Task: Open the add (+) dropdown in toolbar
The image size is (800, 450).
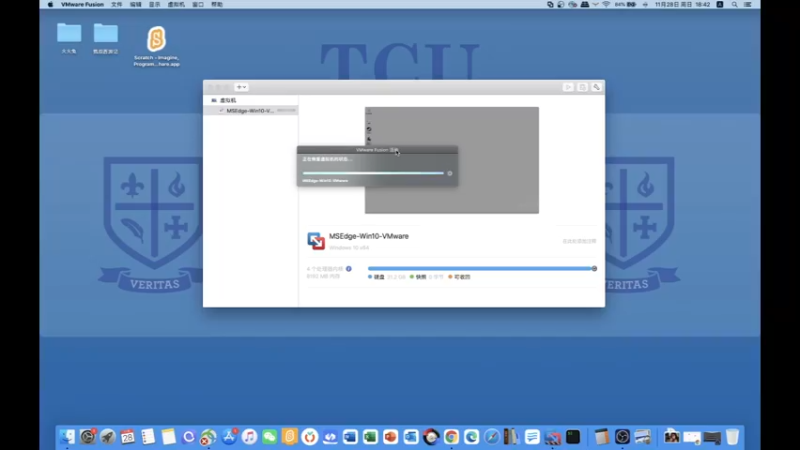Action: pyautogui.click(x=241, y=87)
